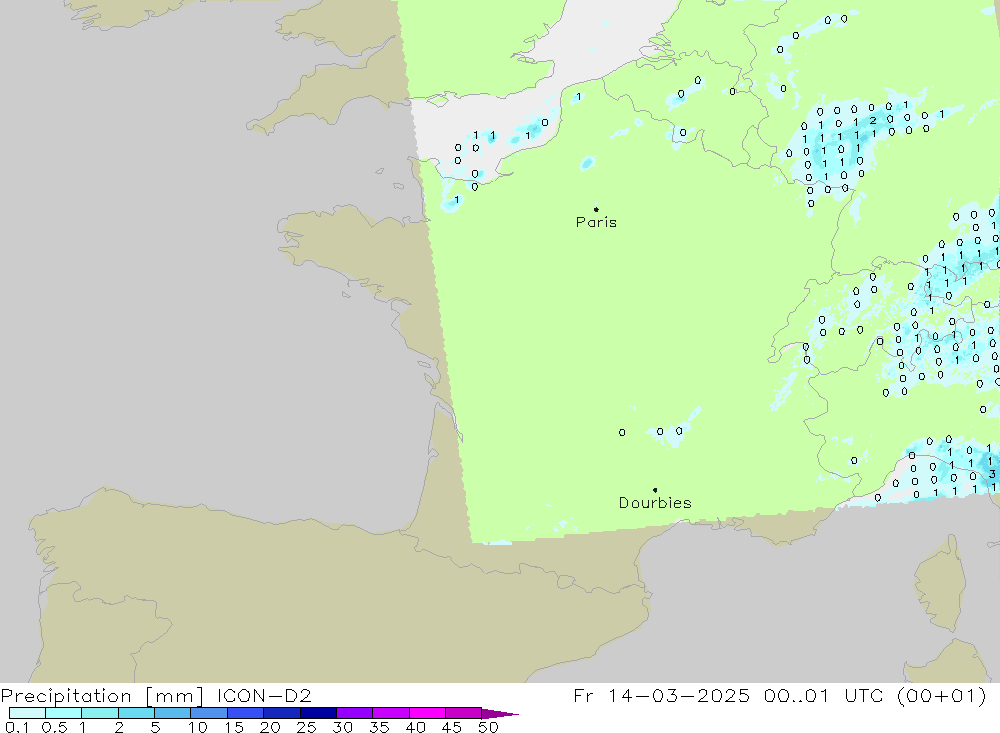Click the '25' legend scale label

click(307, 727)
